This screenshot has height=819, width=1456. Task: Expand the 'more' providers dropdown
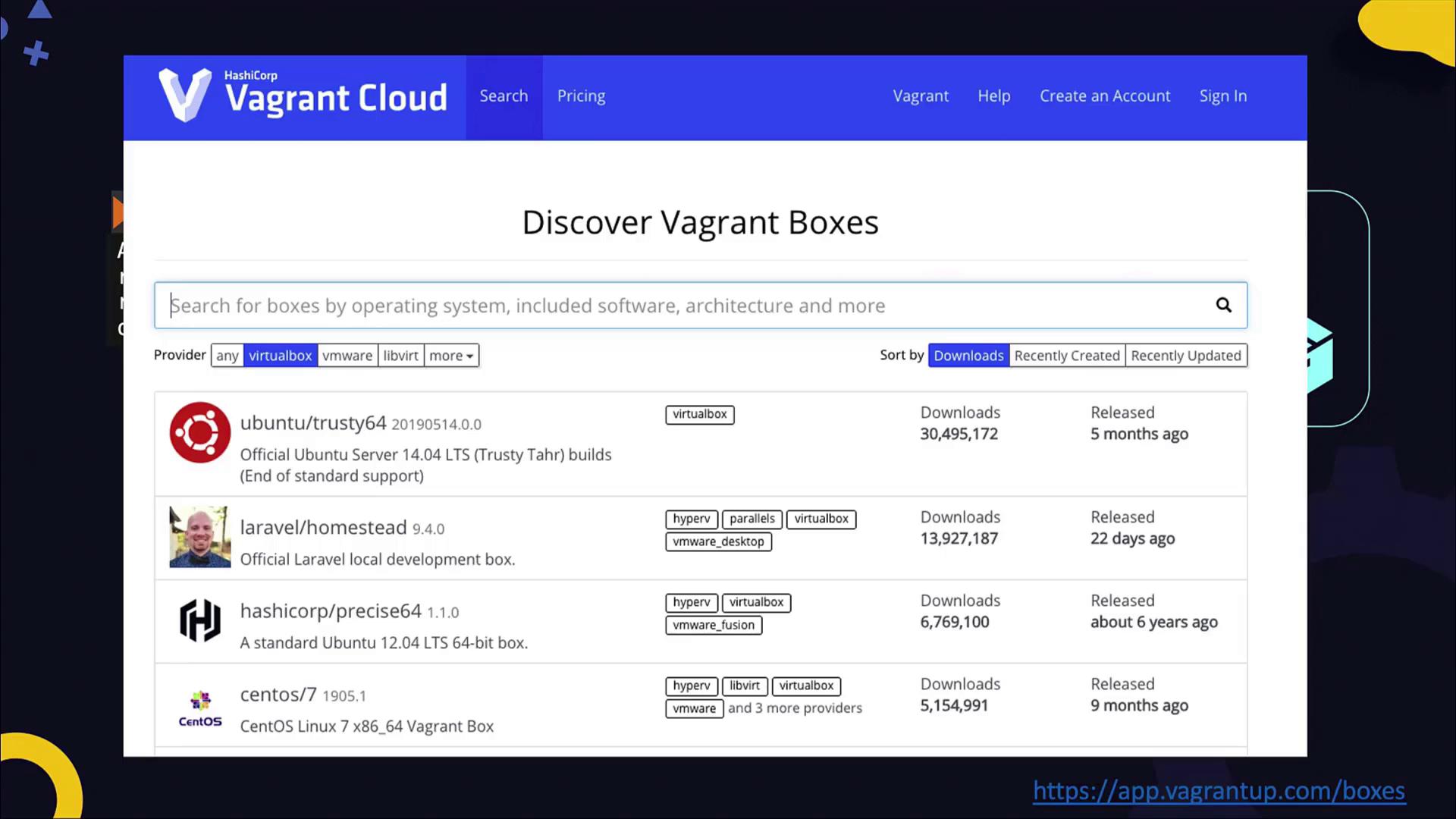click(451, 356)
